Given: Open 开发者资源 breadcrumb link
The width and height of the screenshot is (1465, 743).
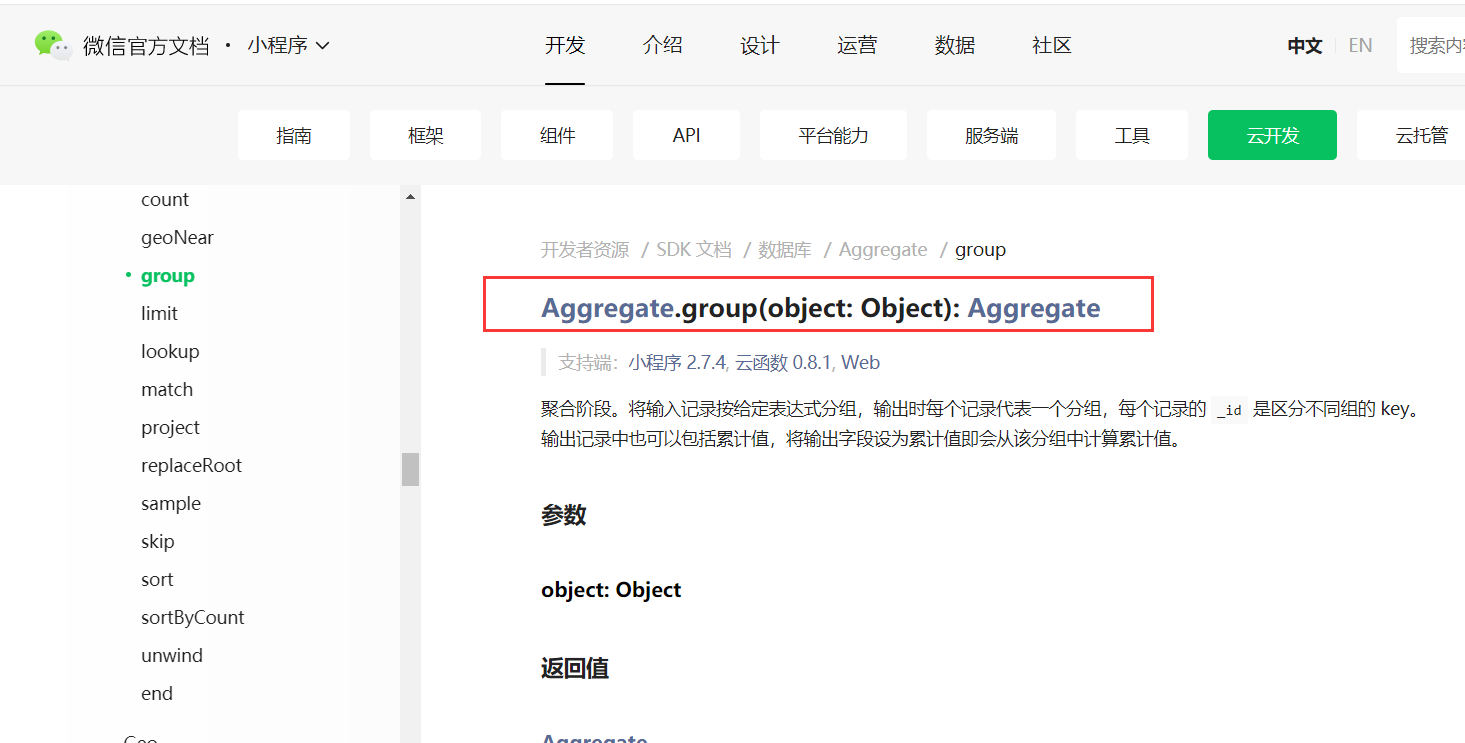Looking at the screenshot, I should tap(585, 250).
